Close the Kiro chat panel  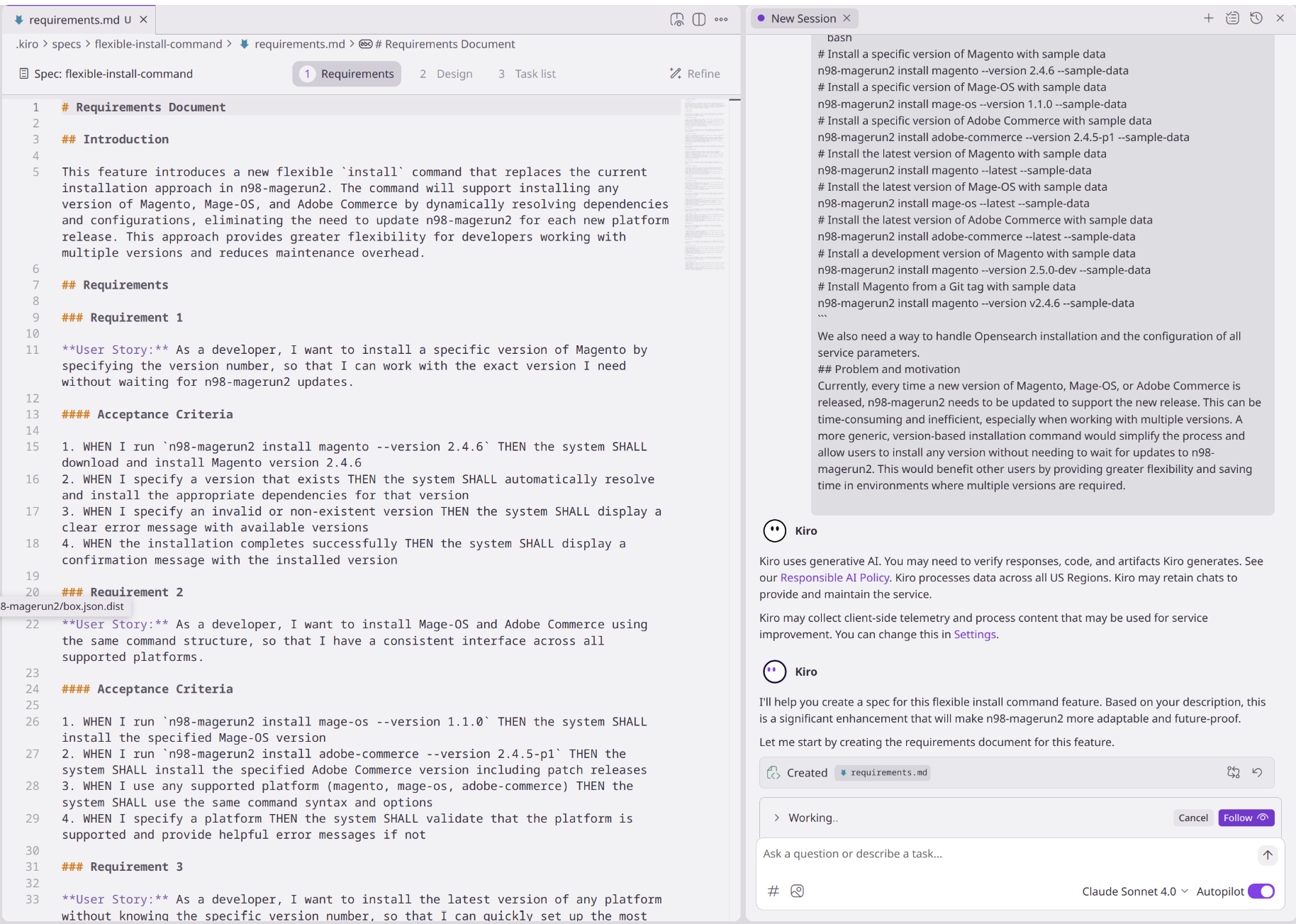click(1280, 18)
